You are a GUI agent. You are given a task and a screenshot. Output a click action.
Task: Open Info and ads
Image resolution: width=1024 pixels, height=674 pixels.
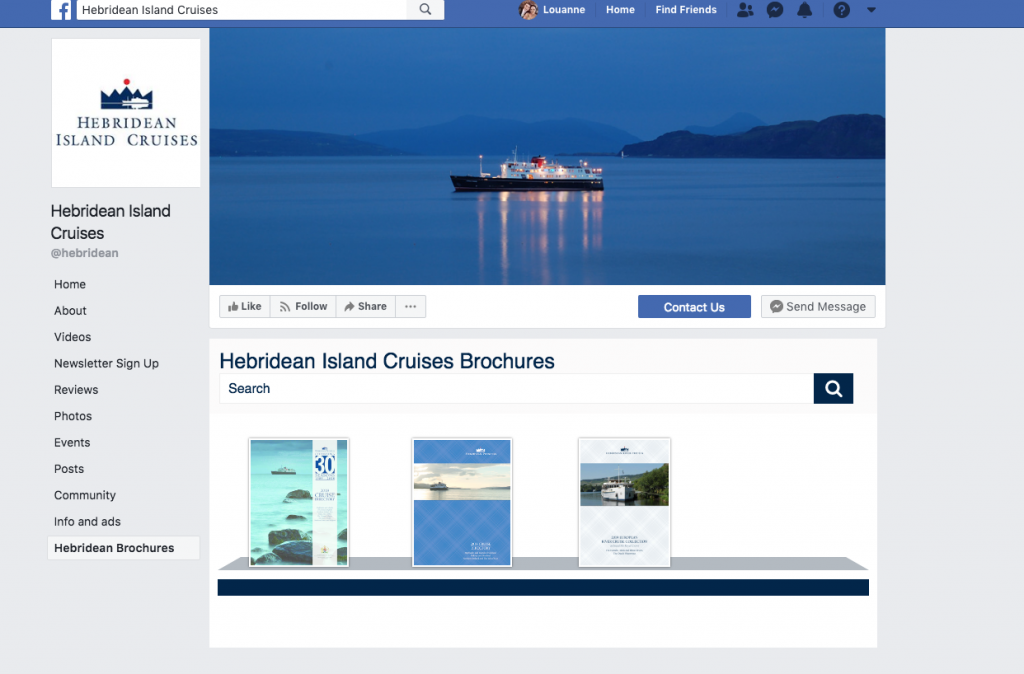(88, 522)
